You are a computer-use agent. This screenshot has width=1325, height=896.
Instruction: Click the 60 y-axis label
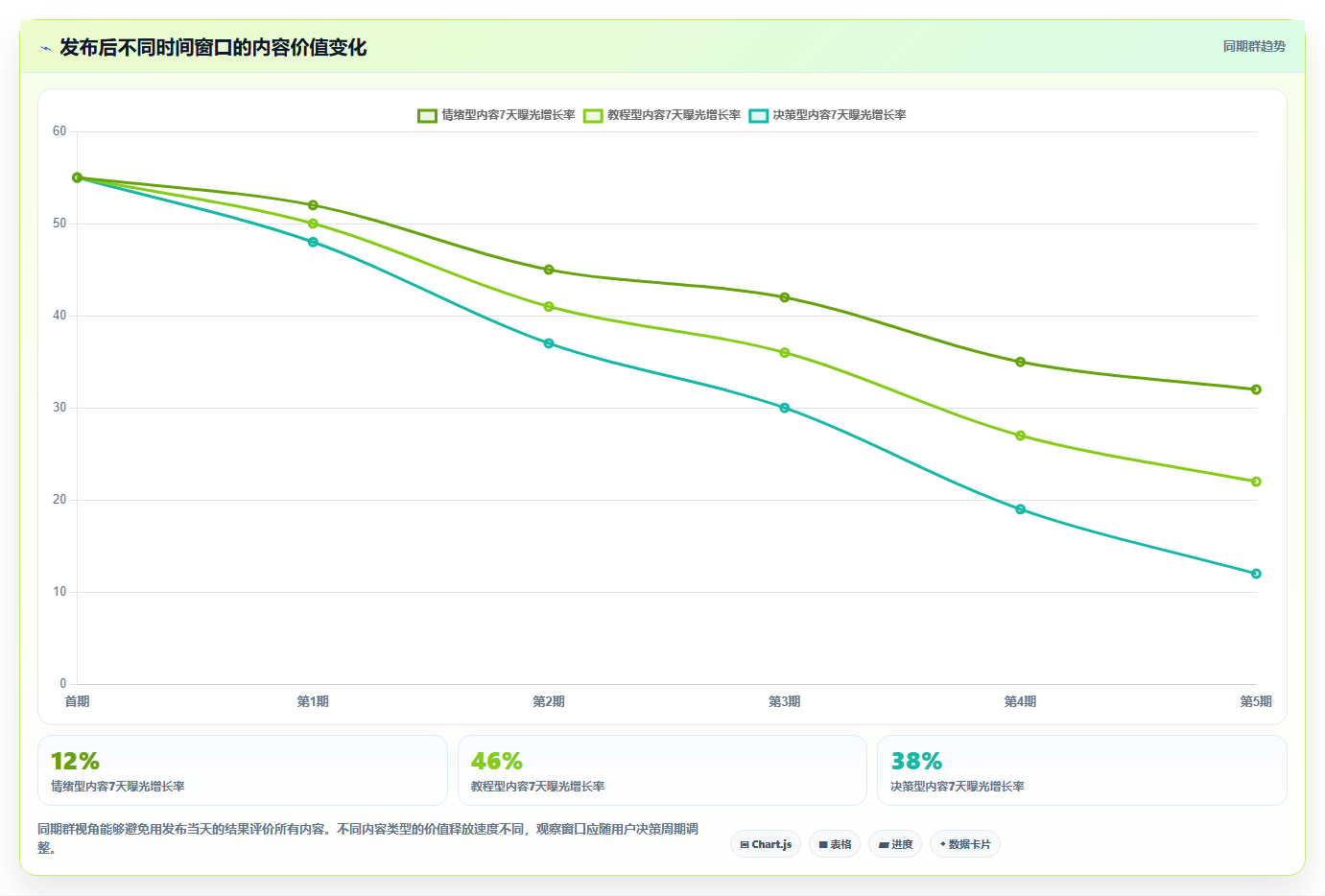pyautogui.click(x=59, y=131)
